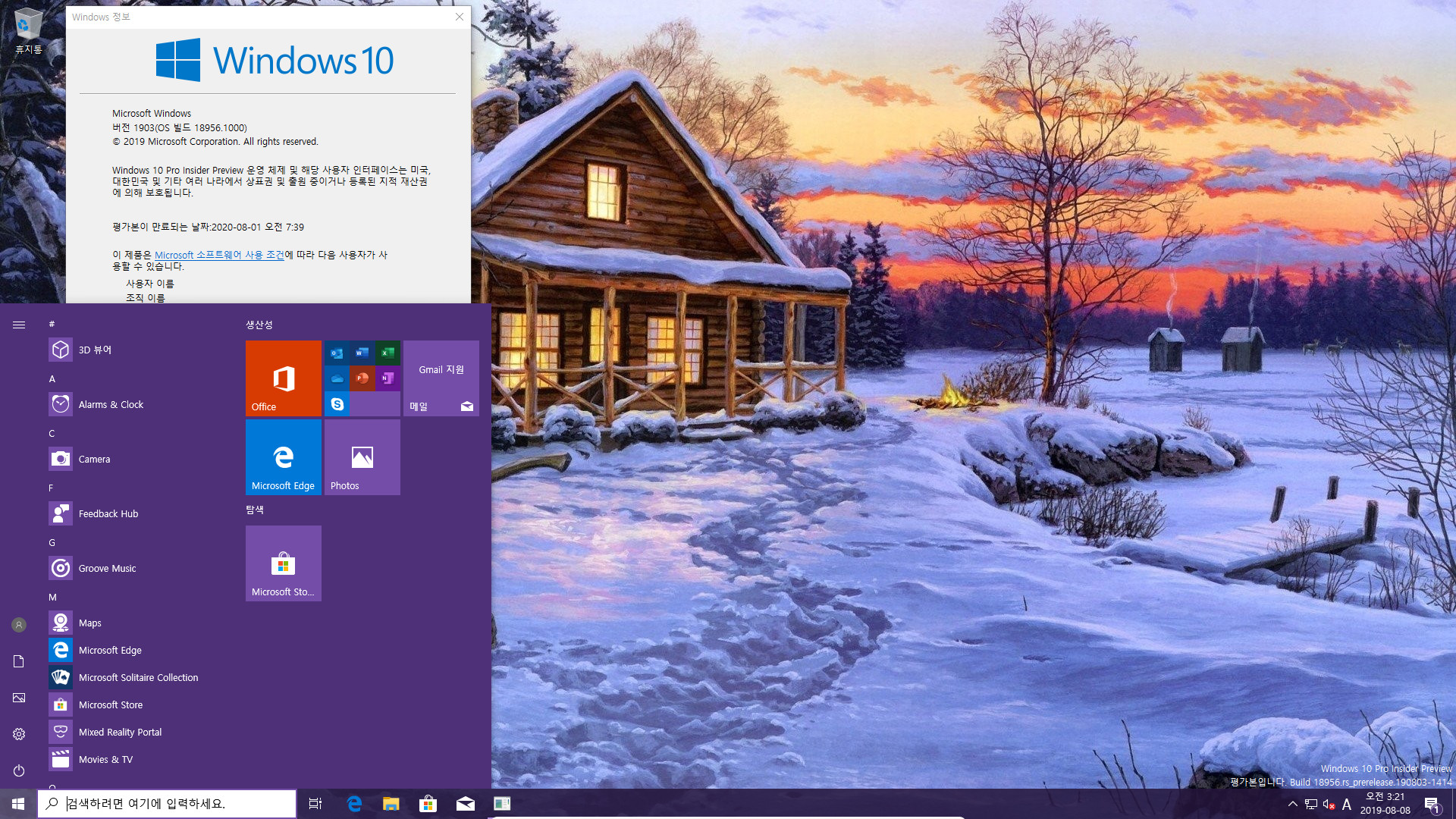Jump to letter A section header
Screen dimensions: 1456x819
tap(52, 378)
